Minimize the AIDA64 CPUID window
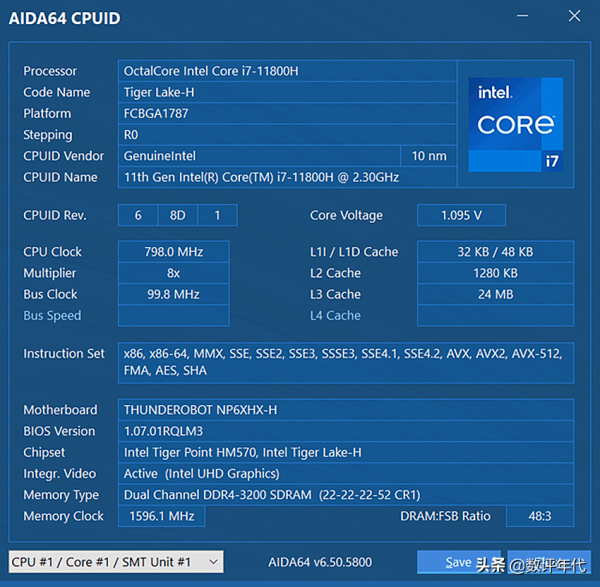 tap(522, 16)
